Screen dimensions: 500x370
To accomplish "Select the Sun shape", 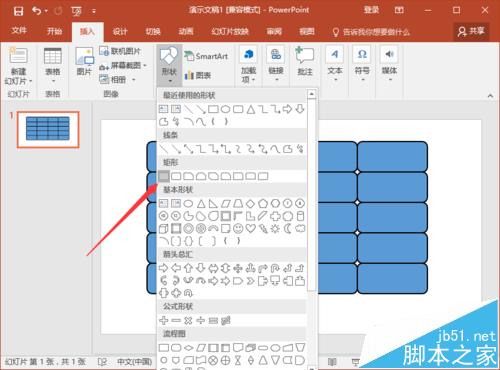I will pyautogui.click(x=275, y=229).
